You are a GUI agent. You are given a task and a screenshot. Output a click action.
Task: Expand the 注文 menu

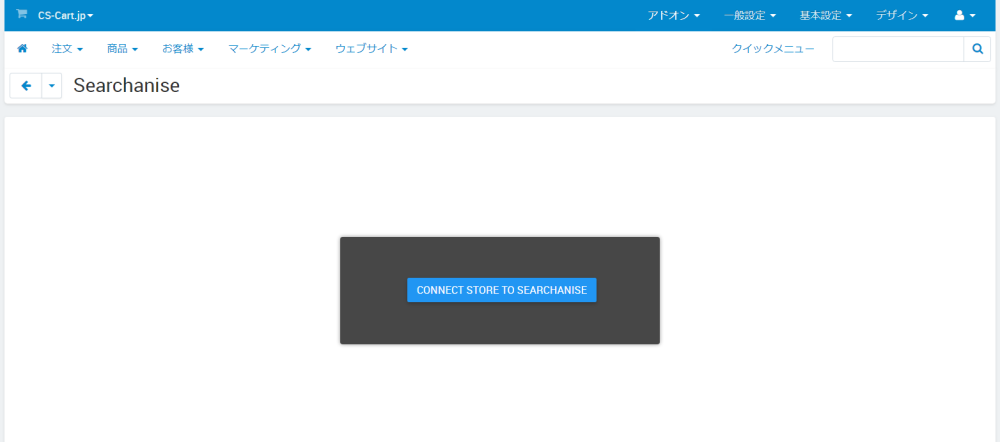pyautogui.click(x=67, y=48)
